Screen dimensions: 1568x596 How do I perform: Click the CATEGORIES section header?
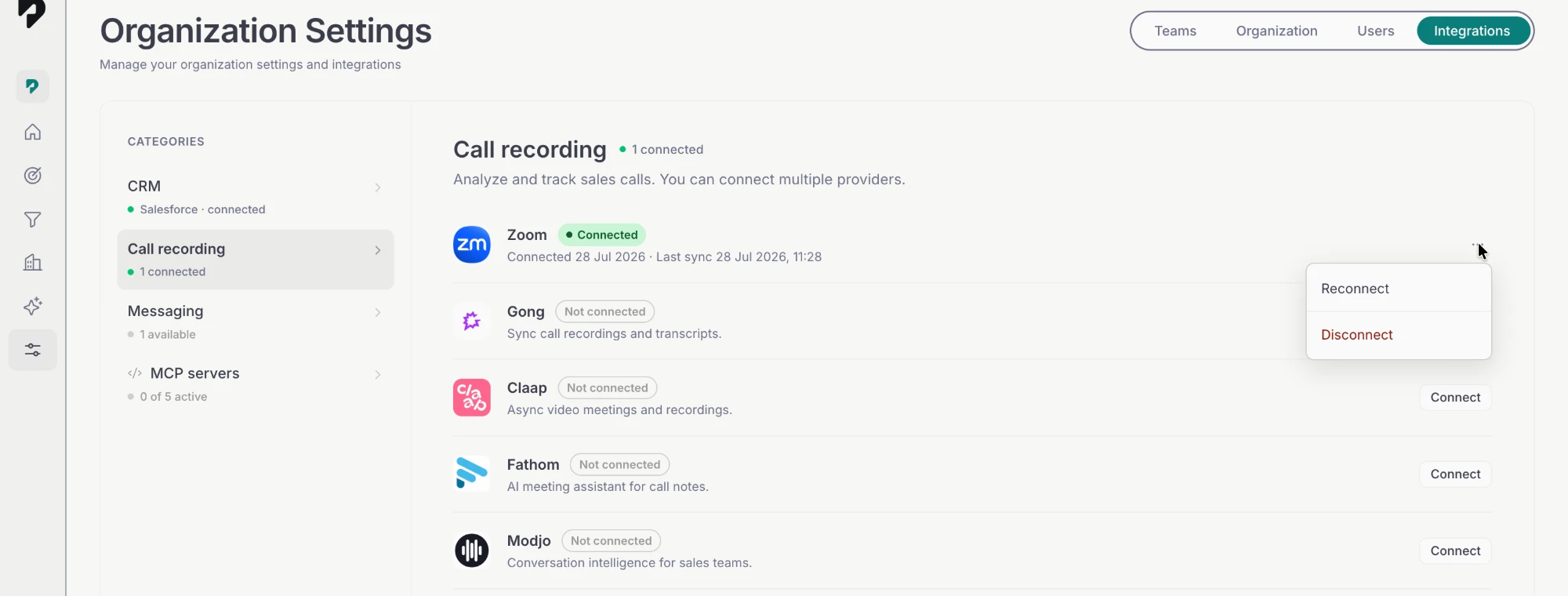point(166,141)
